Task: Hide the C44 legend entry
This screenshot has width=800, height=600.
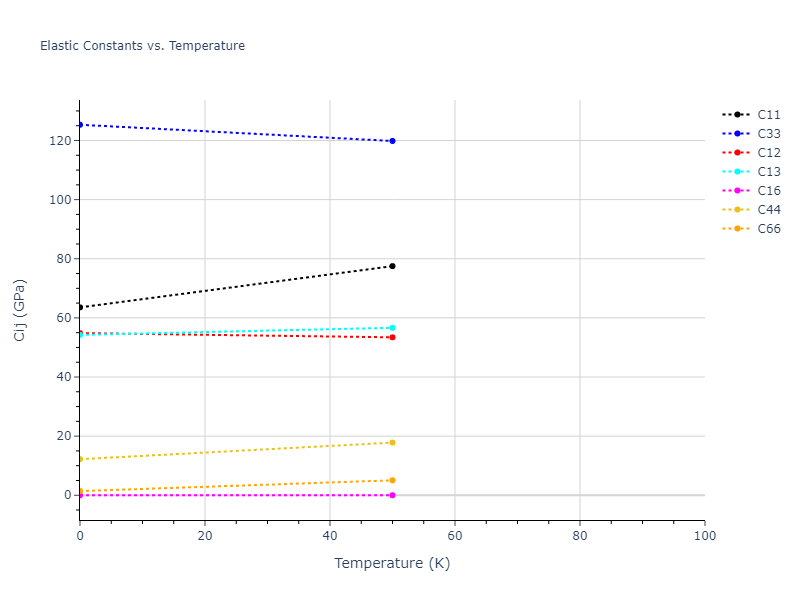Action: coord(768,210)
